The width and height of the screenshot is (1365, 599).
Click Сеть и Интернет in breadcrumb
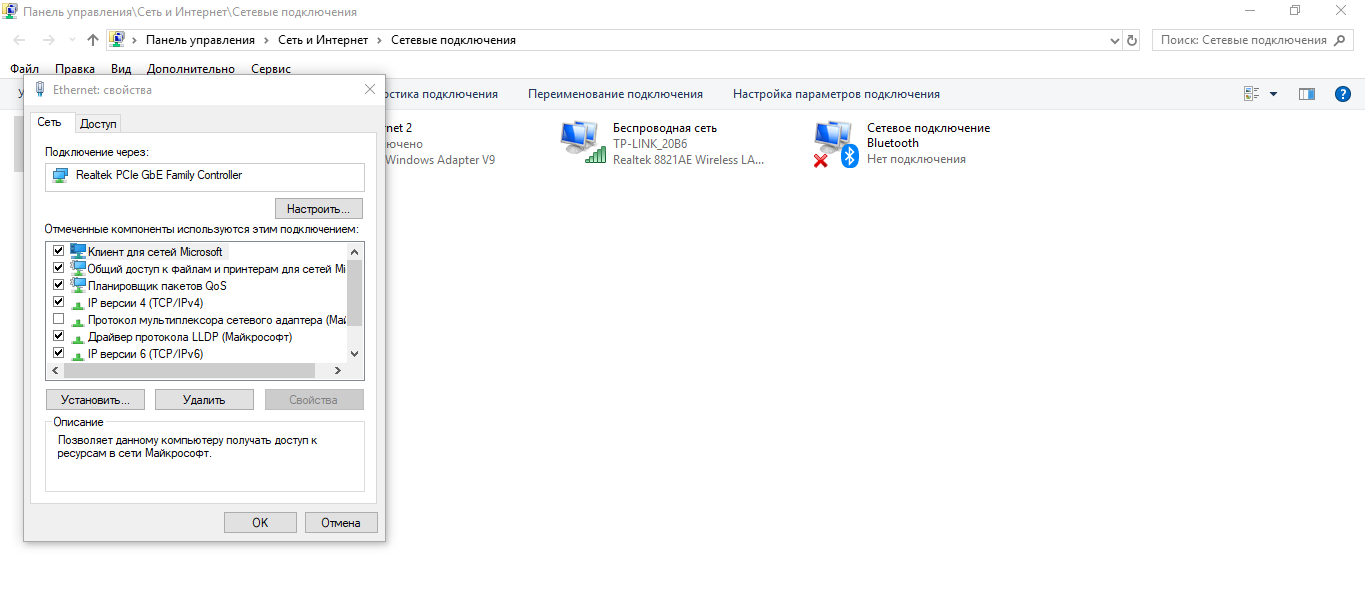coord(323,40)
